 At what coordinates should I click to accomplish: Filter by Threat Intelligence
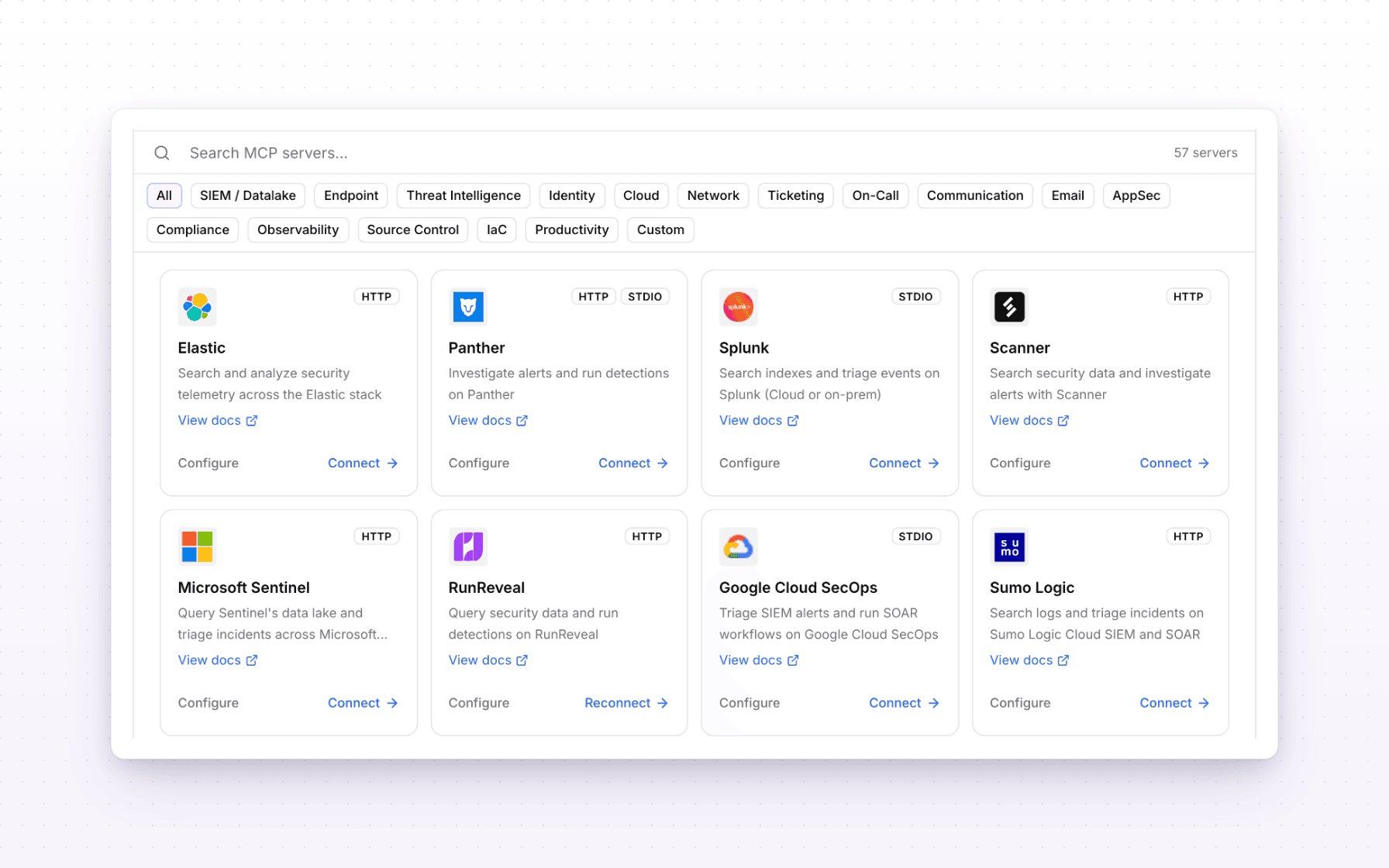pyautogui.click(x=464, y=195)
